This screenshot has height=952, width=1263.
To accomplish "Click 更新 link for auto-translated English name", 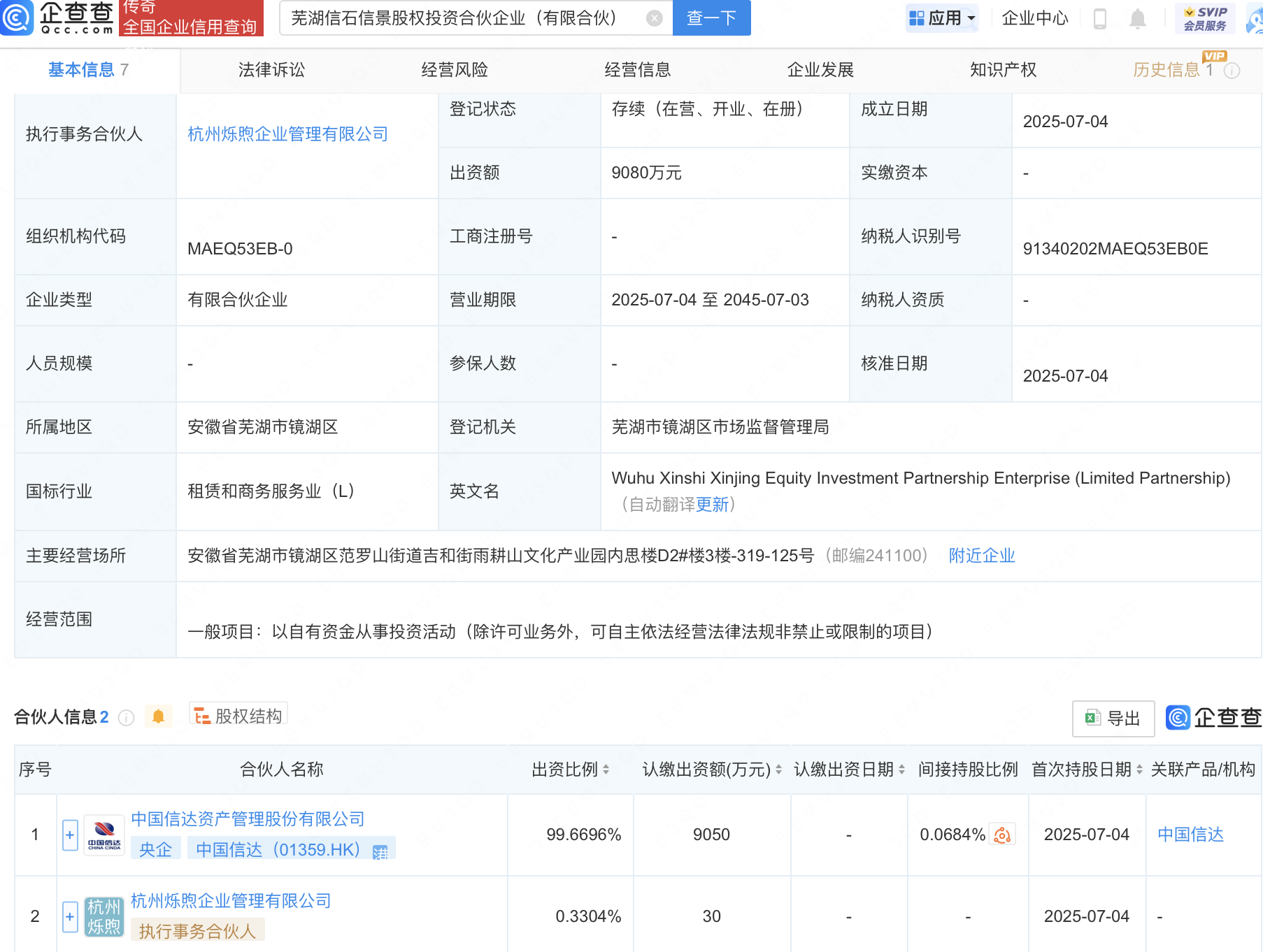I will 712,505.
